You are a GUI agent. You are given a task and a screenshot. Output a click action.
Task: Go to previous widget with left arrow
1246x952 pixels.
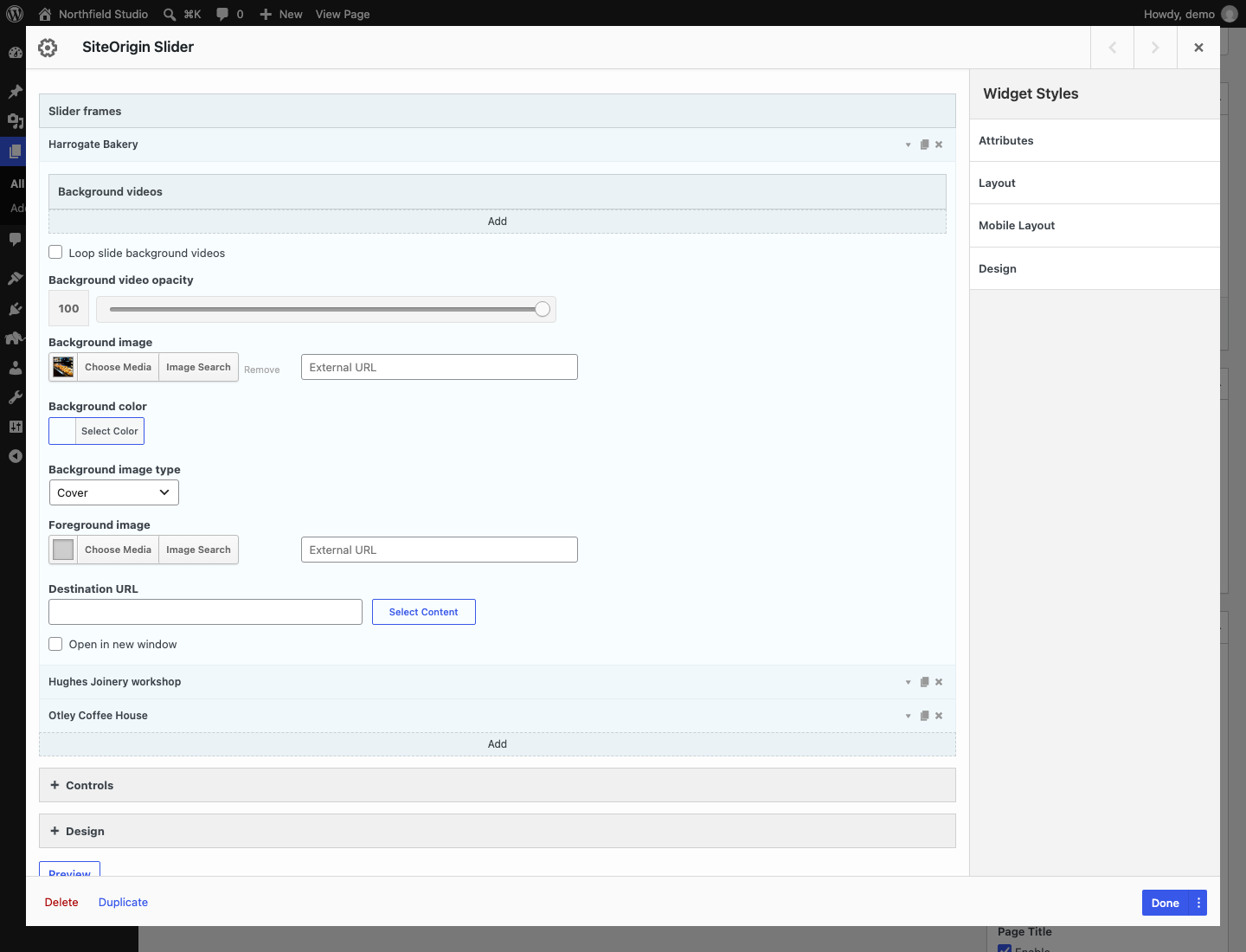click(x=1113, y=48)
